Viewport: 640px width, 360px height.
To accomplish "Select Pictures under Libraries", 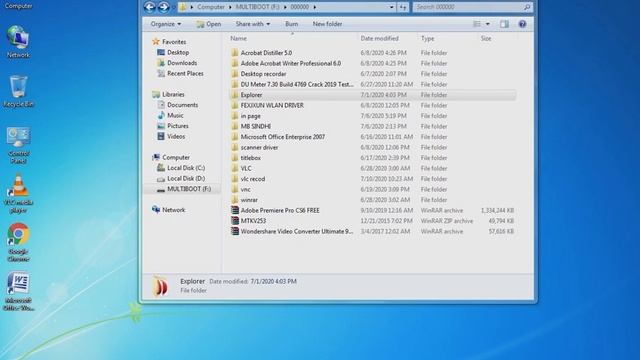I will pos(178,126).
